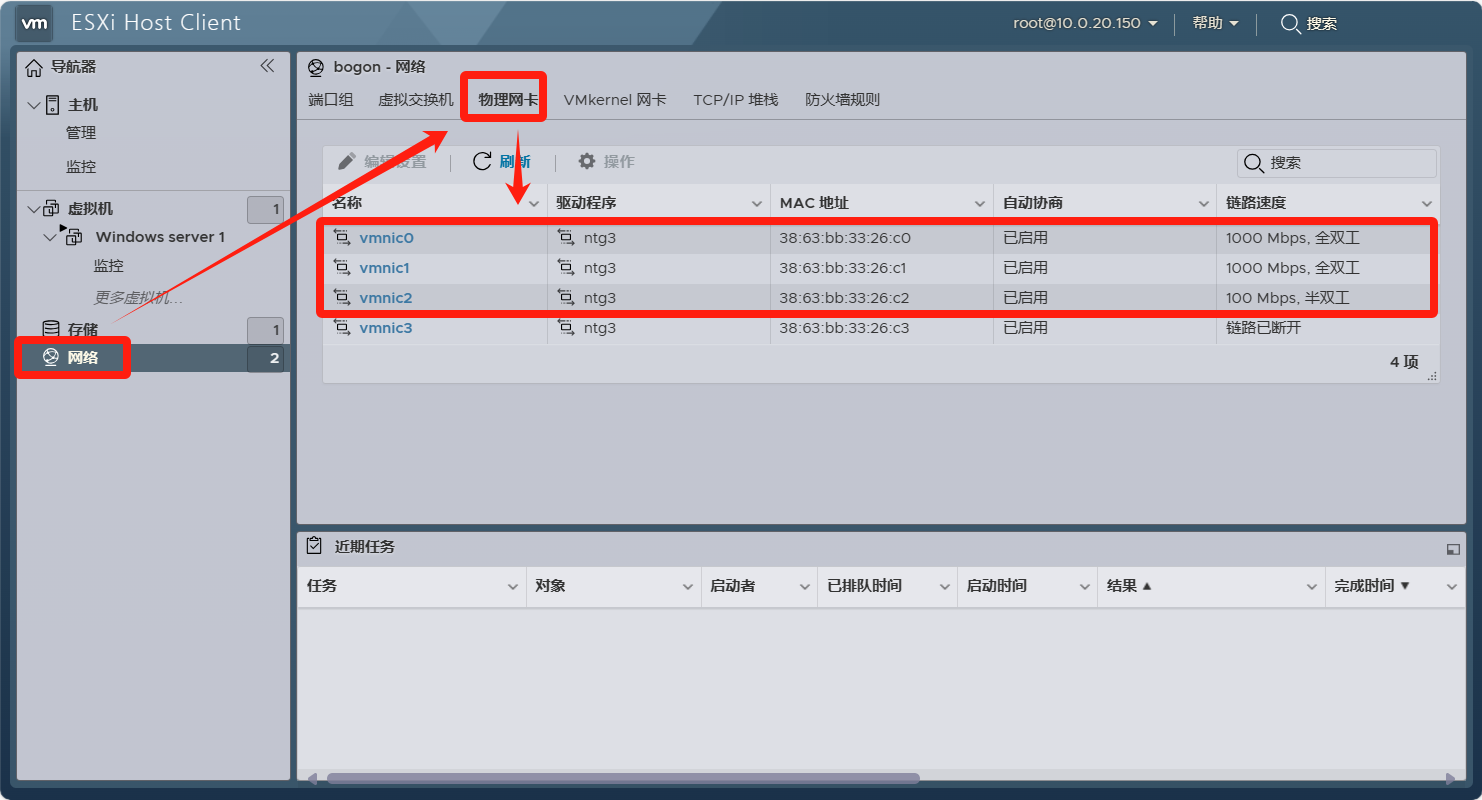Collapse the navigator panel with double-chevron icon
This screenshot has height=800, width=1482.
(x=267, y=66)
